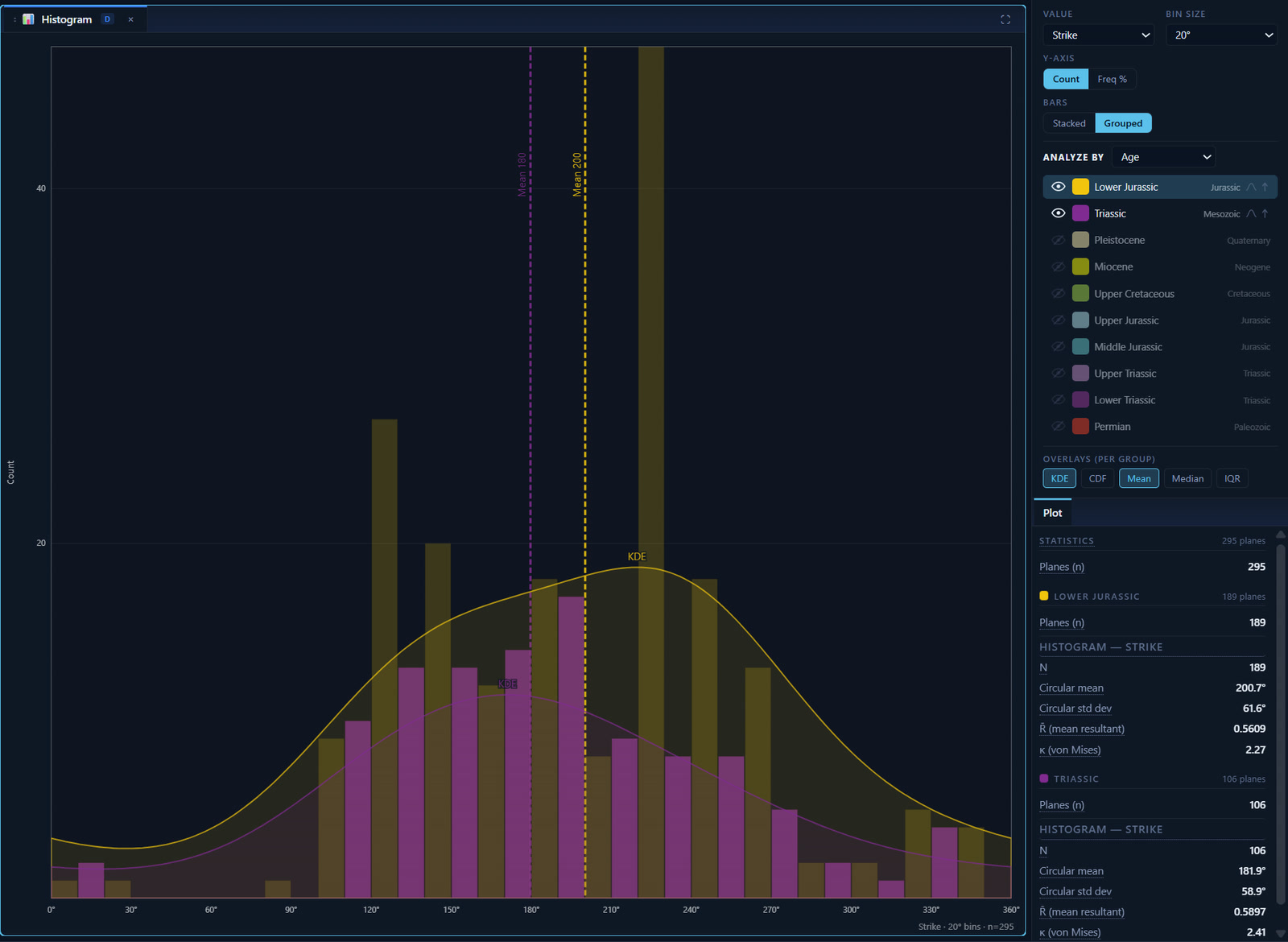Click the purple KDE curve label

tap(507, 684)
